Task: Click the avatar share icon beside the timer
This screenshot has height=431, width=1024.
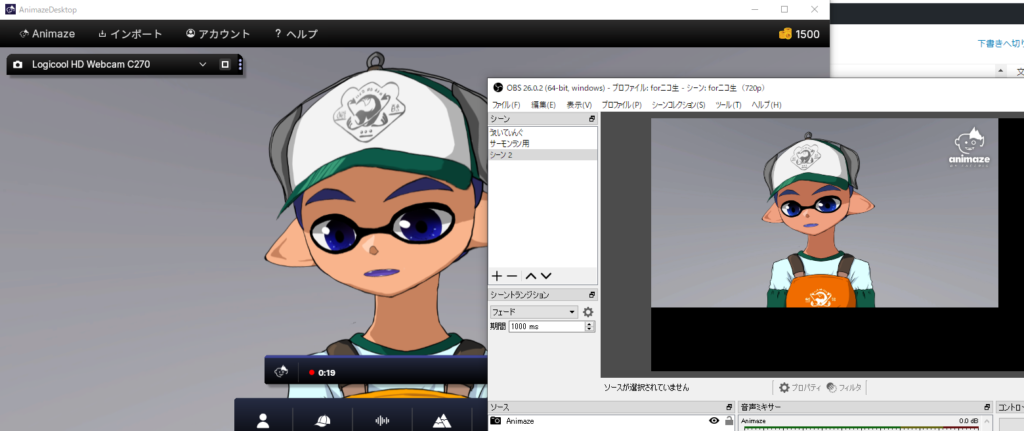Action: point(281,372)
